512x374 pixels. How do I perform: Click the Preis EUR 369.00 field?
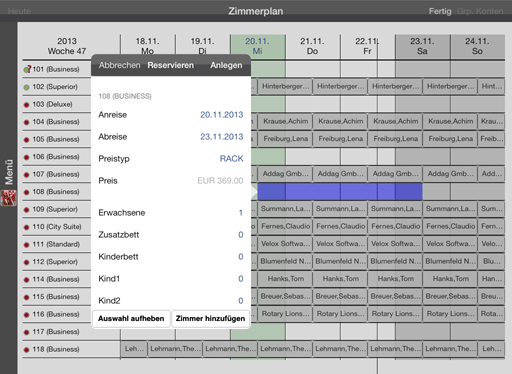[x=220, y=181]
